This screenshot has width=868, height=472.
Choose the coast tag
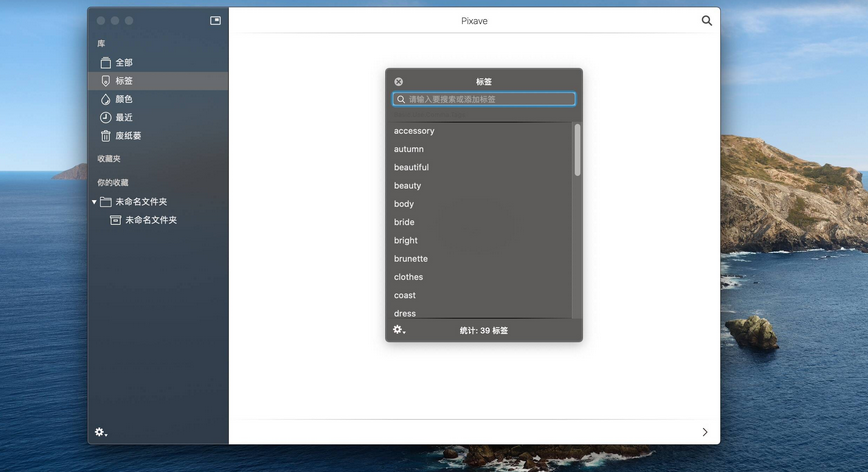pyautogui.click(x=405, y=295)
